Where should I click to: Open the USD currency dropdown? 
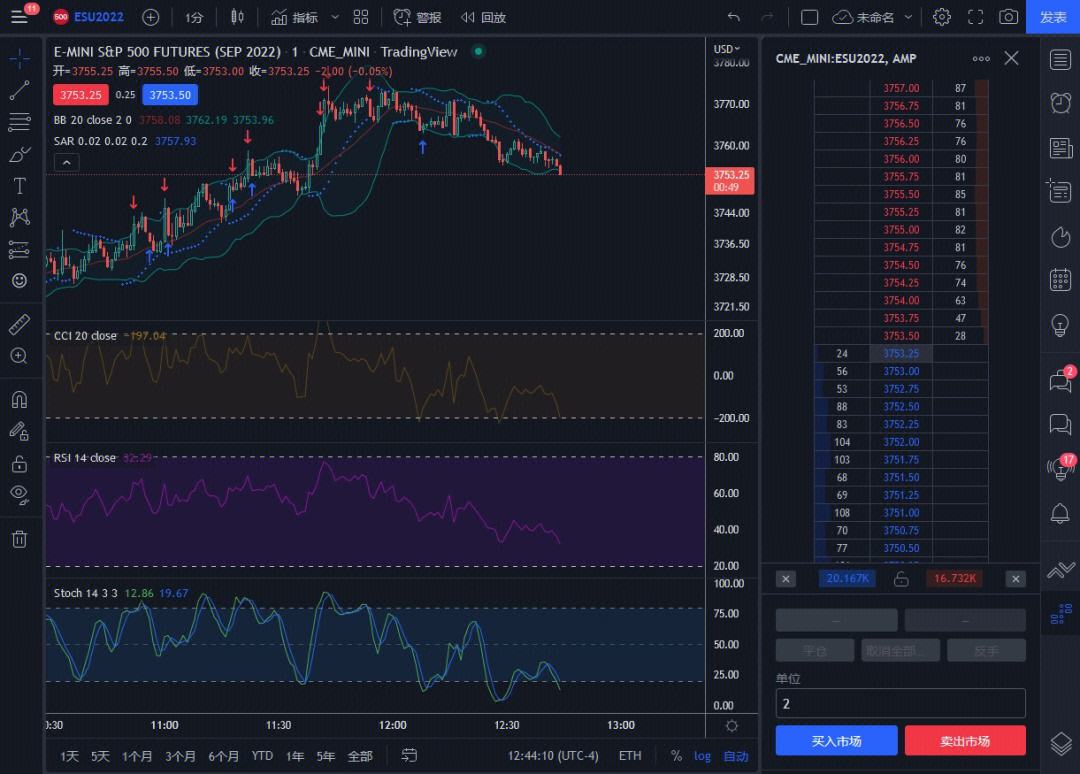tap(727, 49)
